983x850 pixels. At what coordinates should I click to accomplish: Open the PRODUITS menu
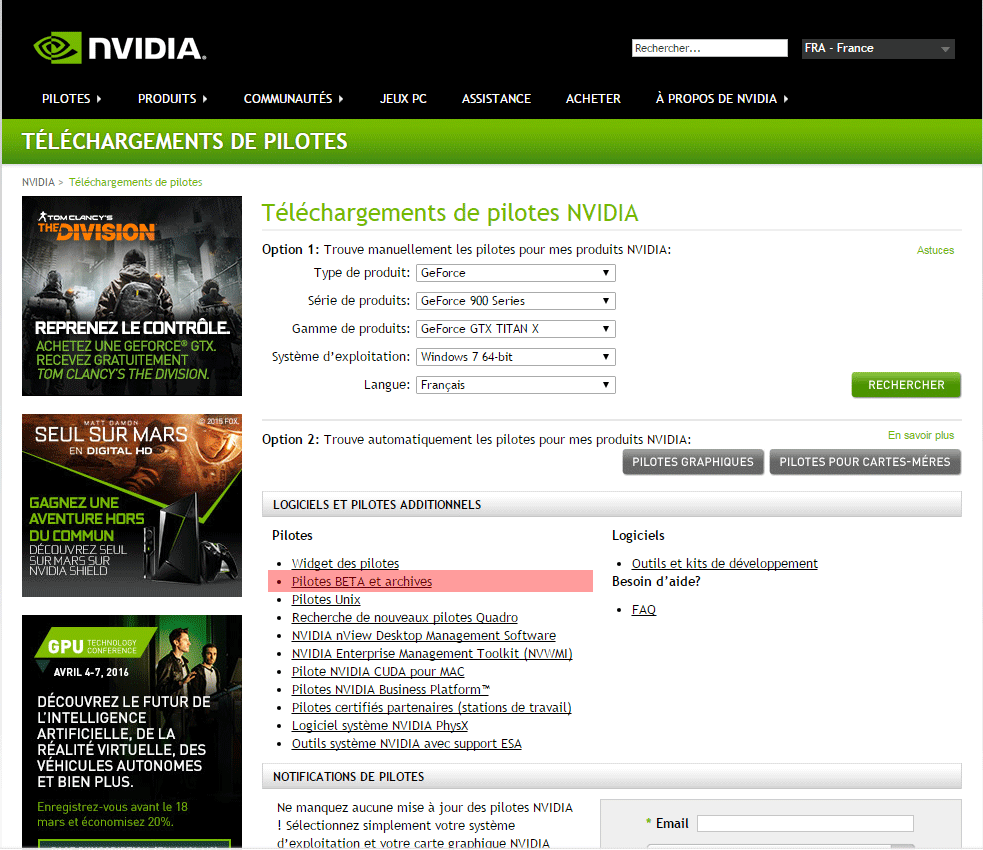172,98
